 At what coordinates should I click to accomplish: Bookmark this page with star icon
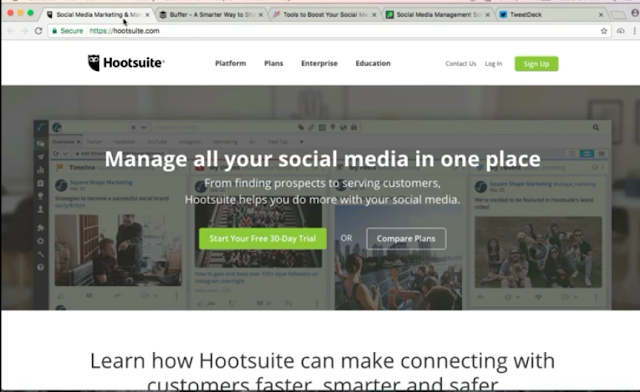click(x=604, y=31)
